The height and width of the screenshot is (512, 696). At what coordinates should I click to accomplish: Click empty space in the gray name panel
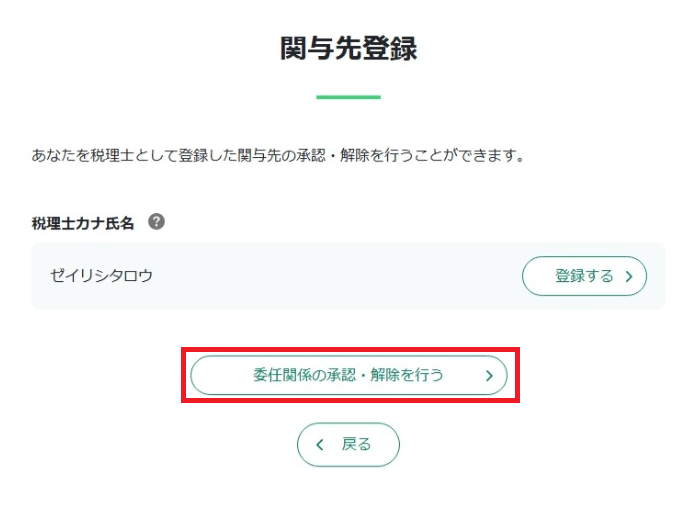(340, 277)
